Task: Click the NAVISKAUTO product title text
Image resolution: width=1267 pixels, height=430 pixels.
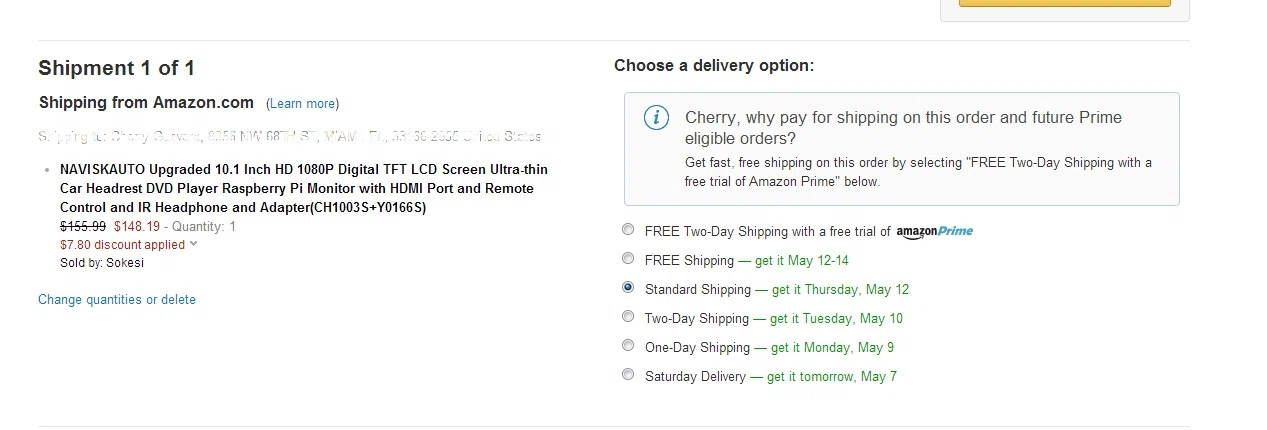Action: [x=303, y=188]
